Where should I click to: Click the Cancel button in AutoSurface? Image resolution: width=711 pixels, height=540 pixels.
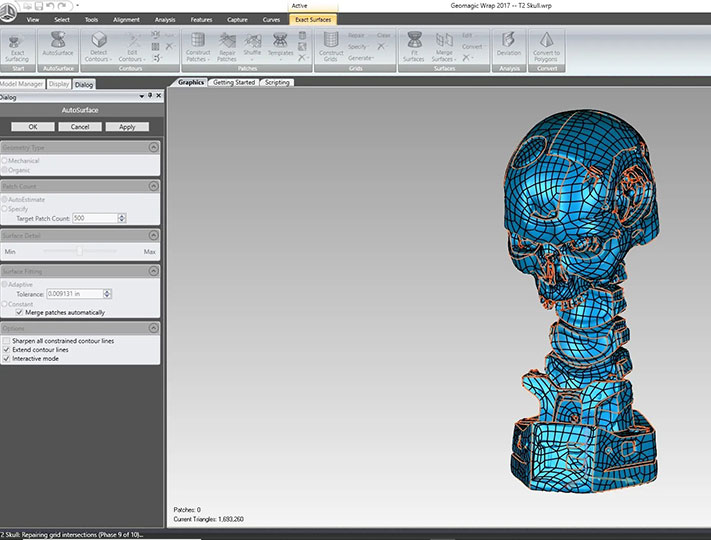(79, 127)
